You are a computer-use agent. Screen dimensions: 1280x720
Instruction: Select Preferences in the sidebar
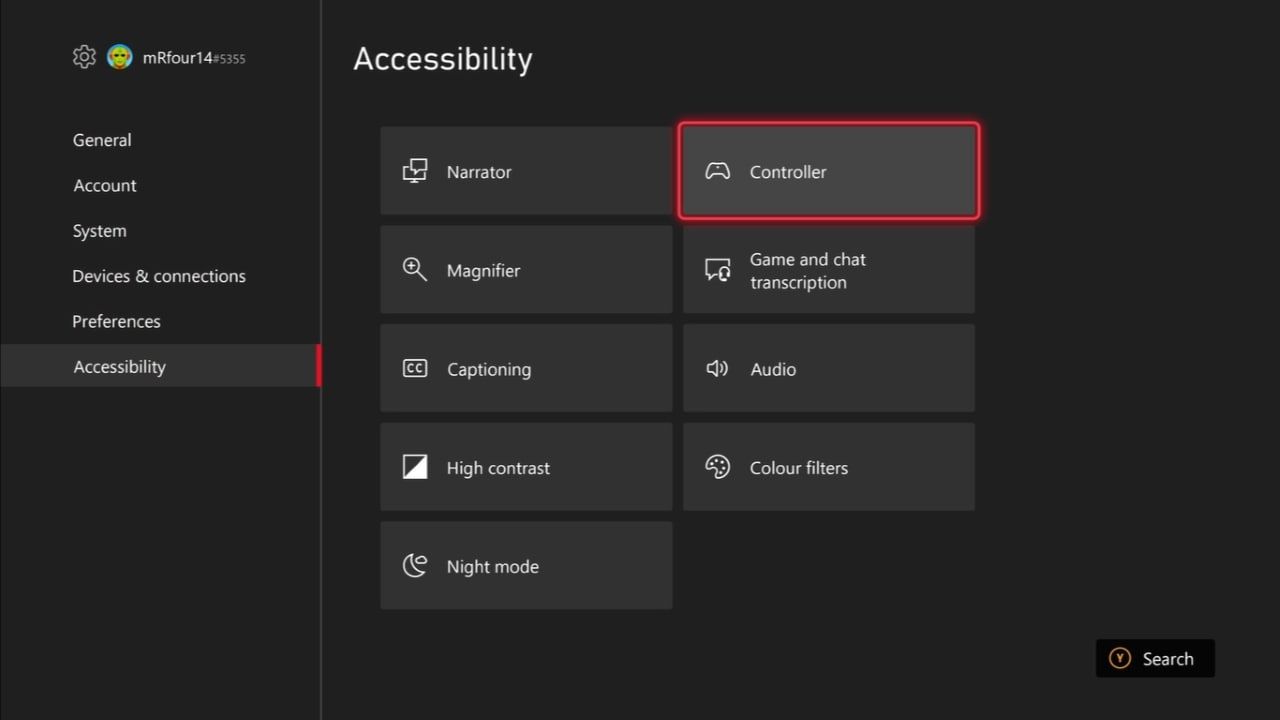116,321
